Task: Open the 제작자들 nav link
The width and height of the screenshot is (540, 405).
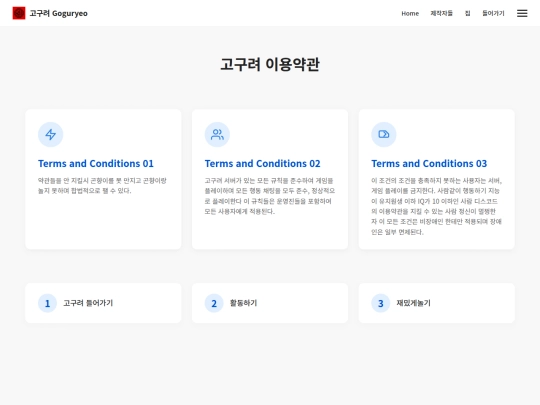Action: 442,13
